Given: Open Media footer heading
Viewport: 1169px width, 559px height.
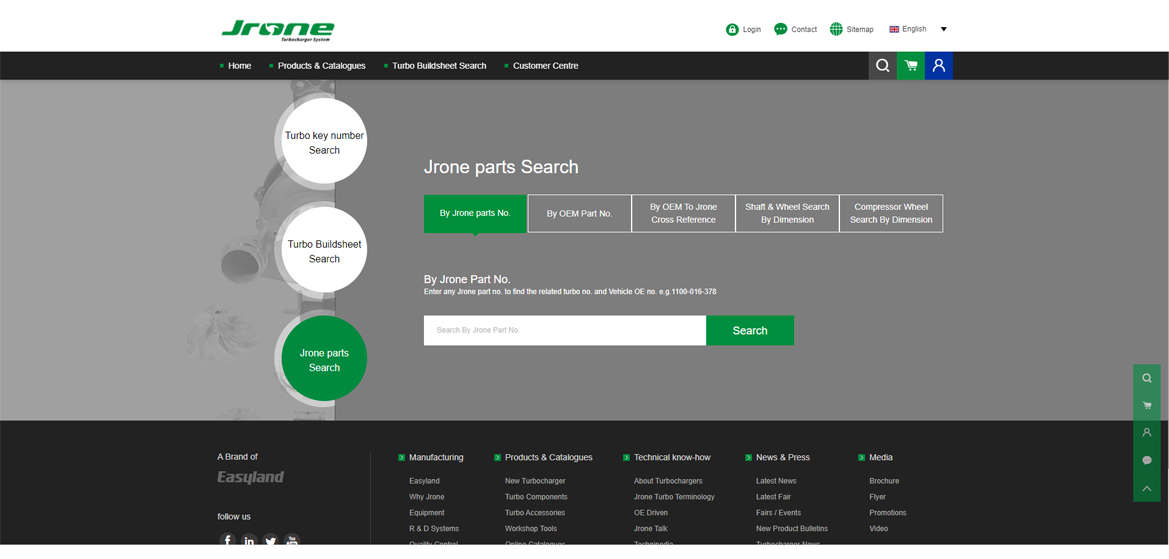Looking at the screenshot, I should [880, 457].
